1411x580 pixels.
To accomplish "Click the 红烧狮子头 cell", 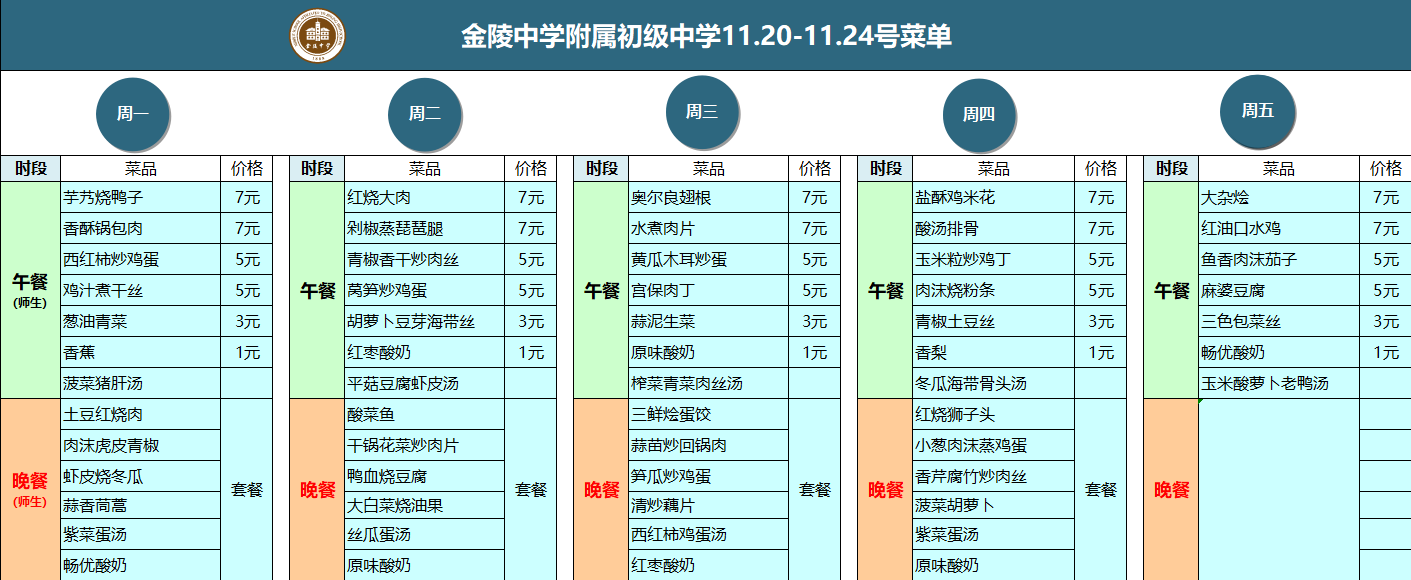I will click(x=994, y=414).
